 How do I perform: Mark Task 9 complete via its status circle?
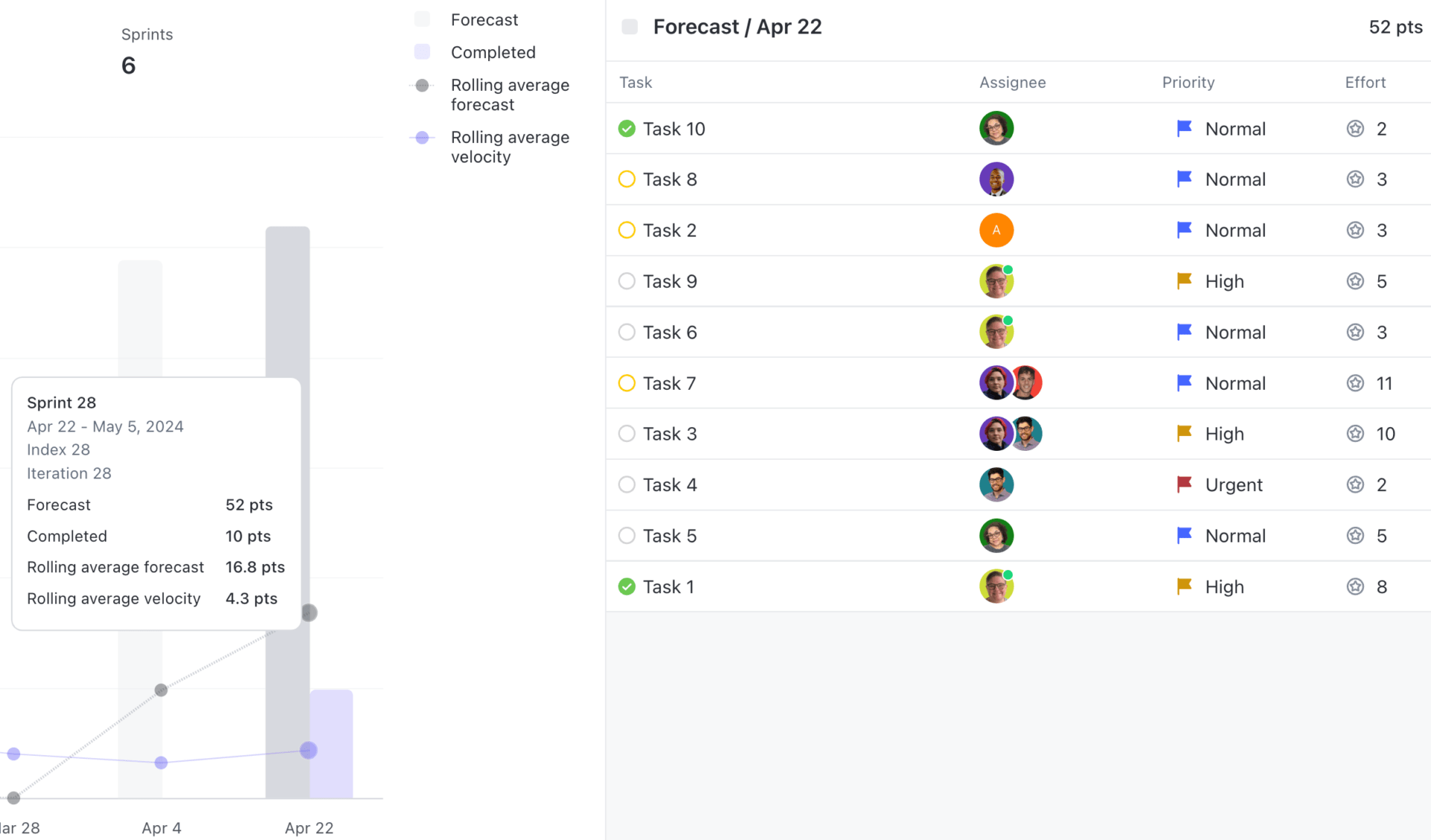click(x=627, y=281)
